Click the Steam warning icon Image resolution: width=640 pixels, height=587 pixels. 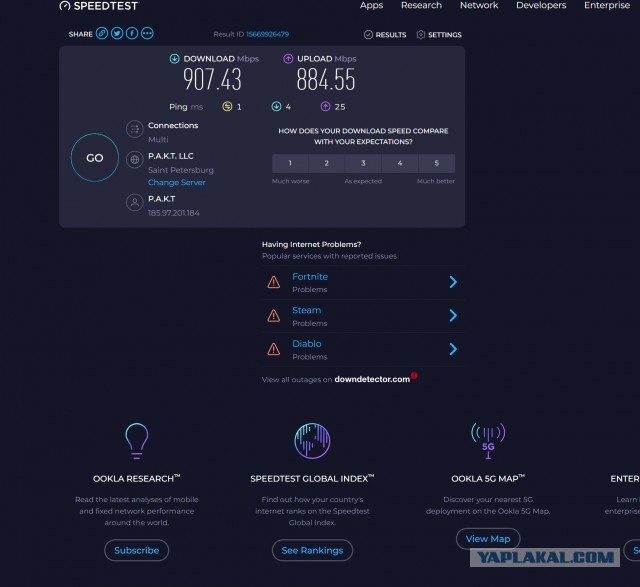coord(273,316)
